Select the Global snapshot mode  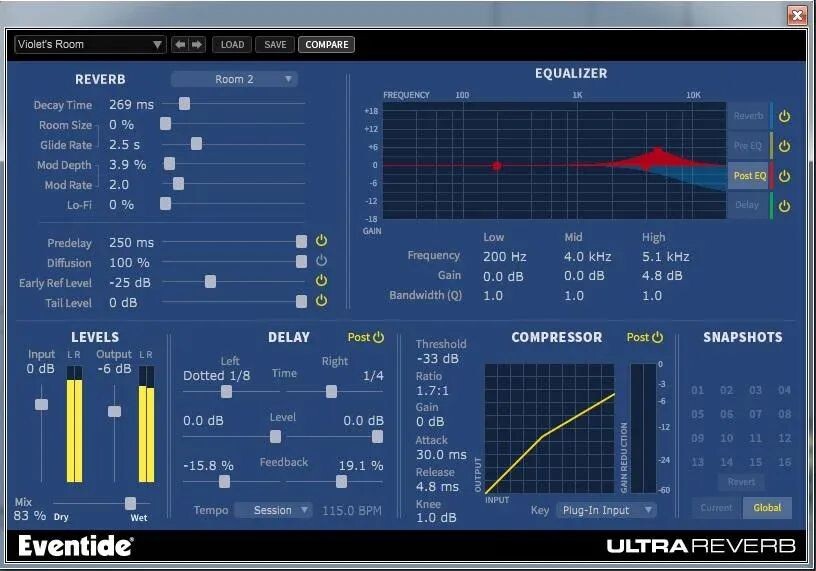[x=768, y=507]
